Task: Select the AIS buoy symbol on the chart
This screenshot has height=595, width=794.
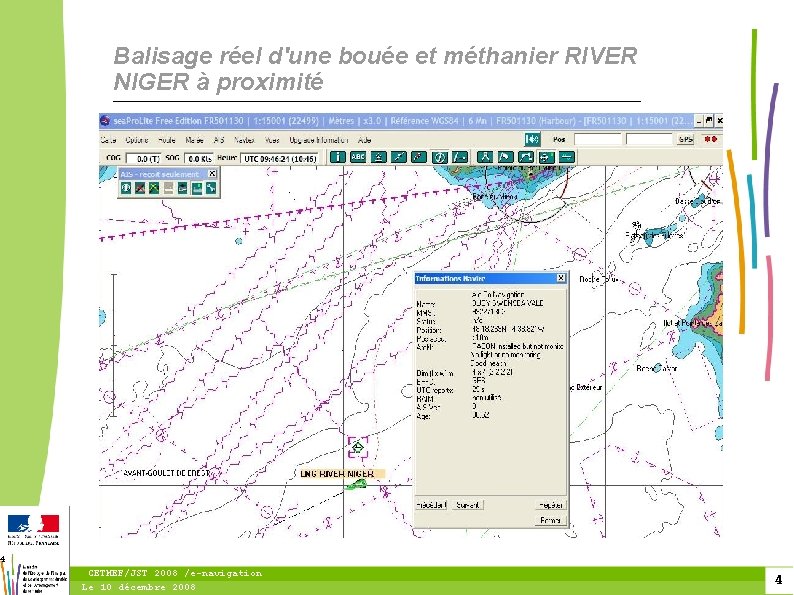Action: [358, 447]
